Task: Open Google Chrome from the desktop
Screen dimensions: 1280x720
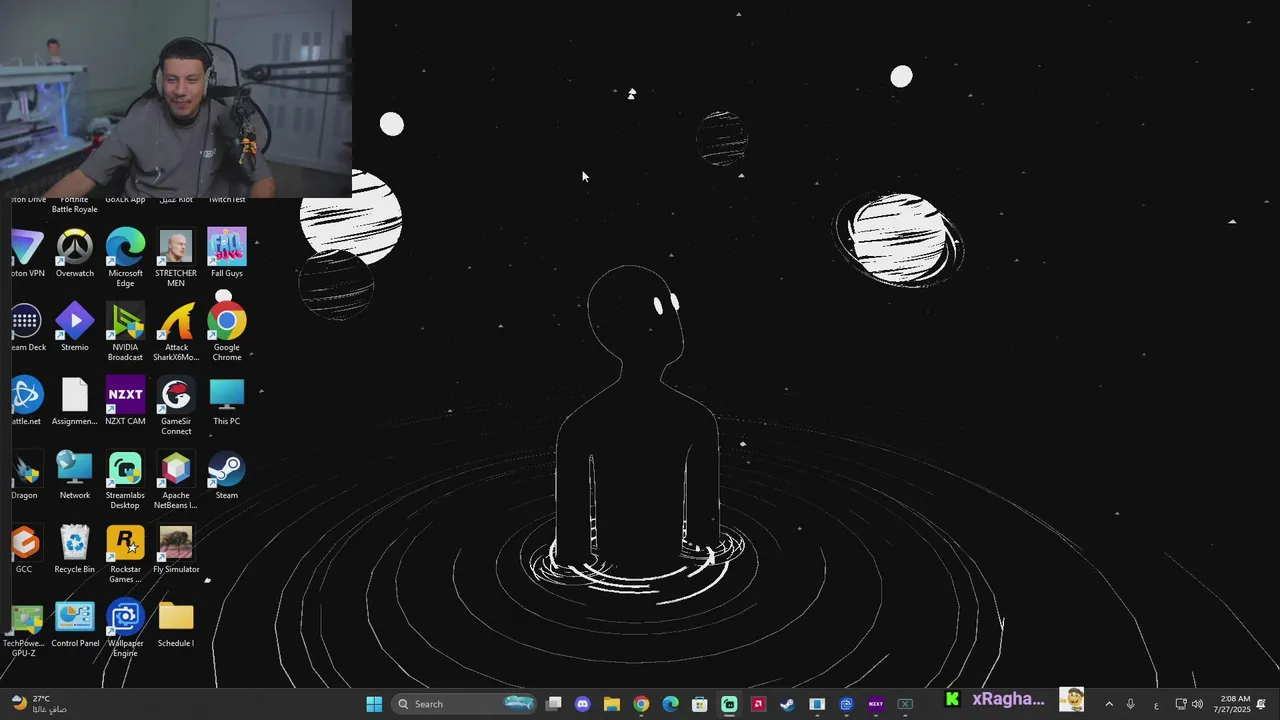Action: tap(227, 332)
